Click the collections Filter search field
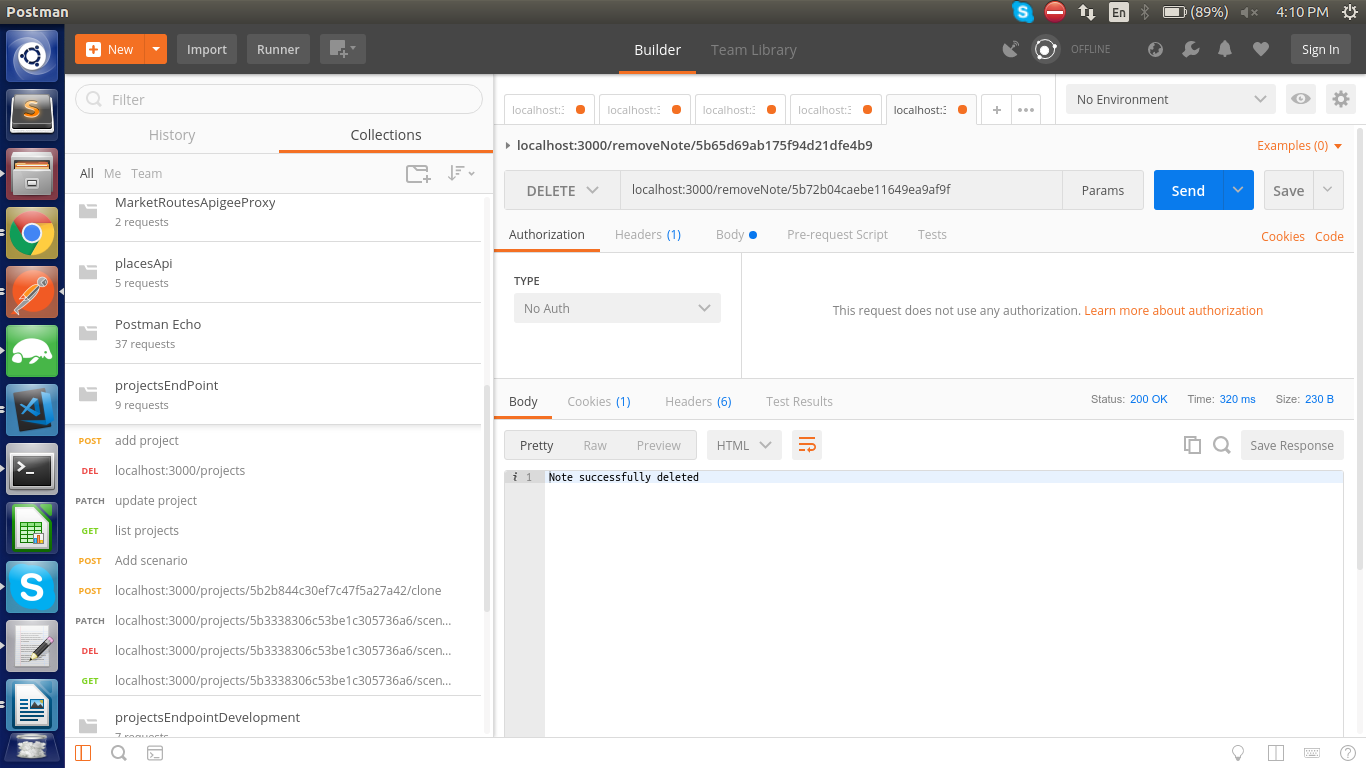Viewport: 1366px width, 768px height. tap(279, 99)
